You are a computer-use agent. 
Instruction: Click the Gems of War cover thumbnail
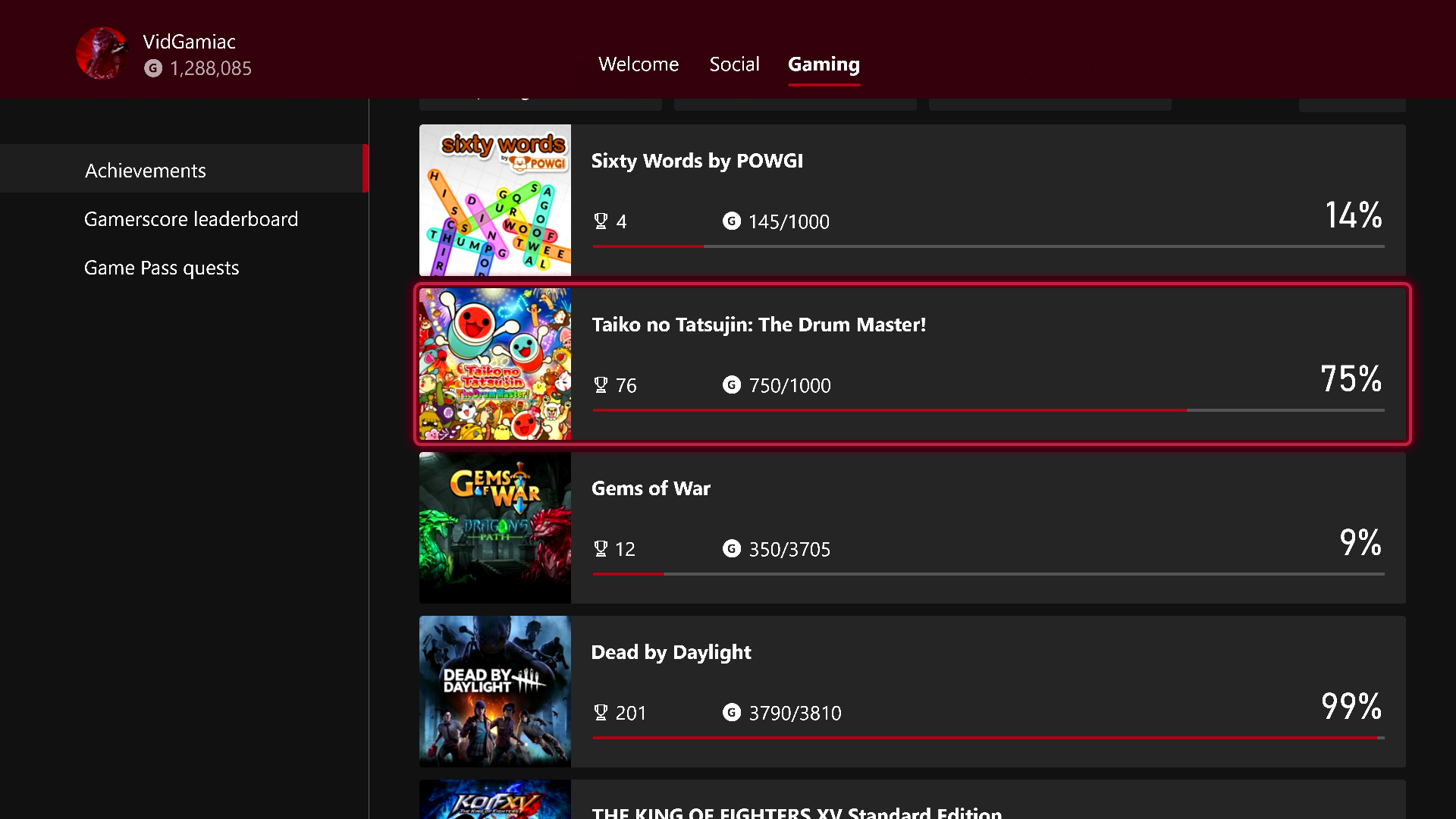click(495, 528)
